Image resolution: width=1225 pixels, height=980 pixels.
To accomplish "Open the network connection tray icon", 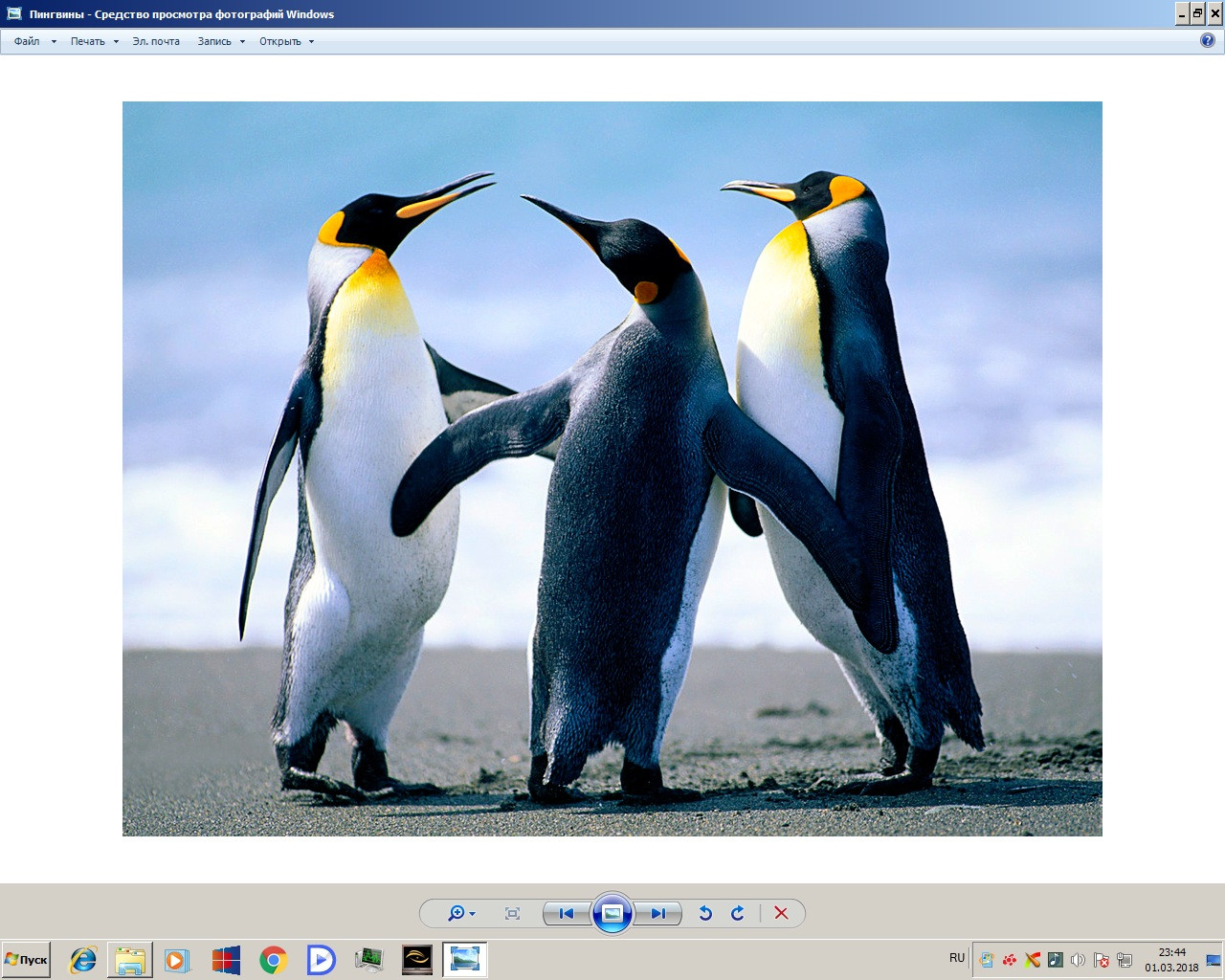I will [1125, 960].
